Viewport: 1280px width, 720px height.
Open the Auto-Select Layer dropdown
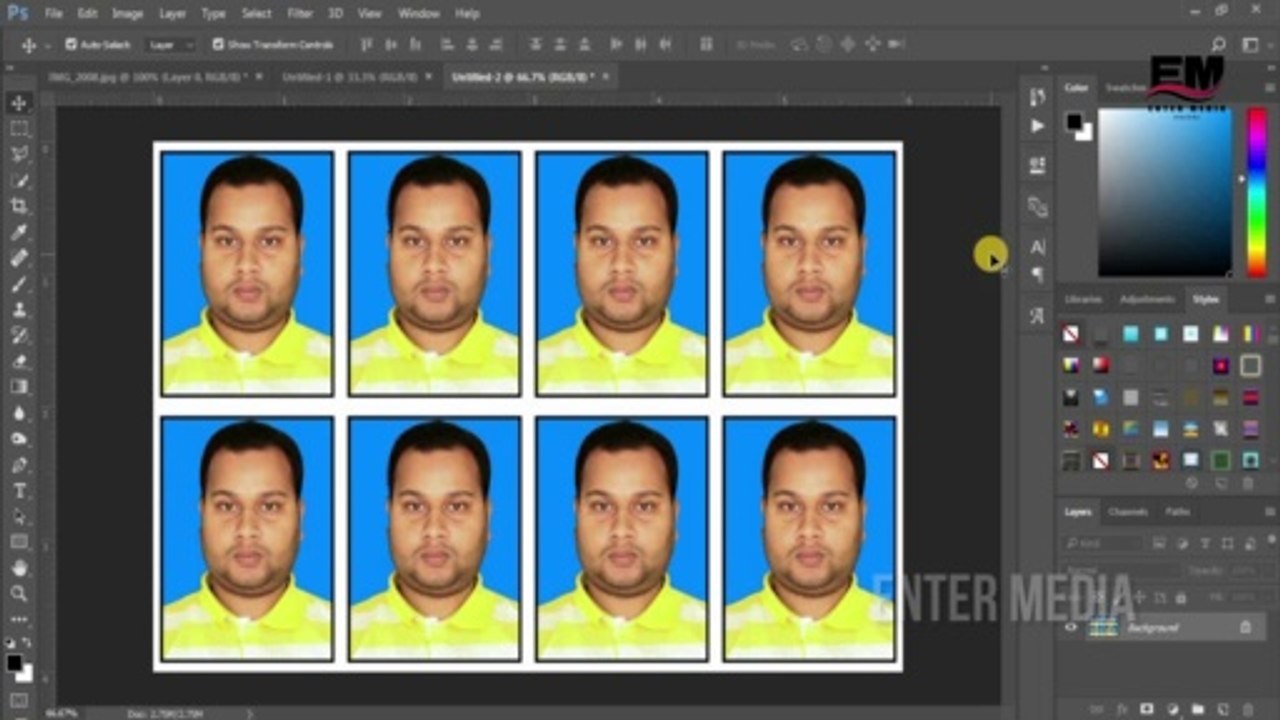[170, 45]
